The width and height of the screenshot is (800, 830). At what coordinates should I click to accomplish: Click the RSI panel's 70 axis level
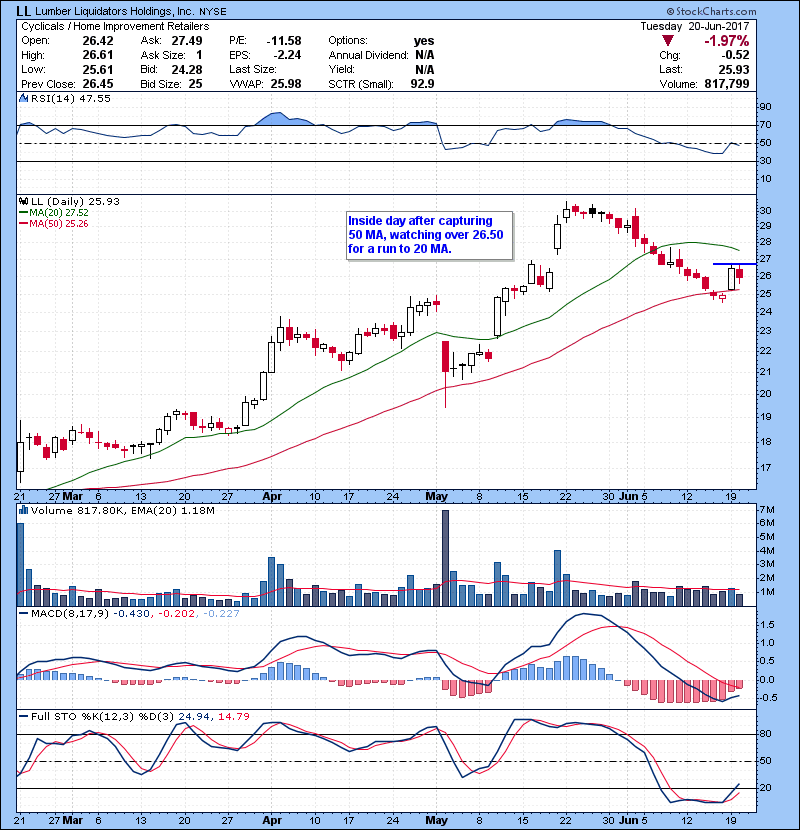(x=766, y=125)
